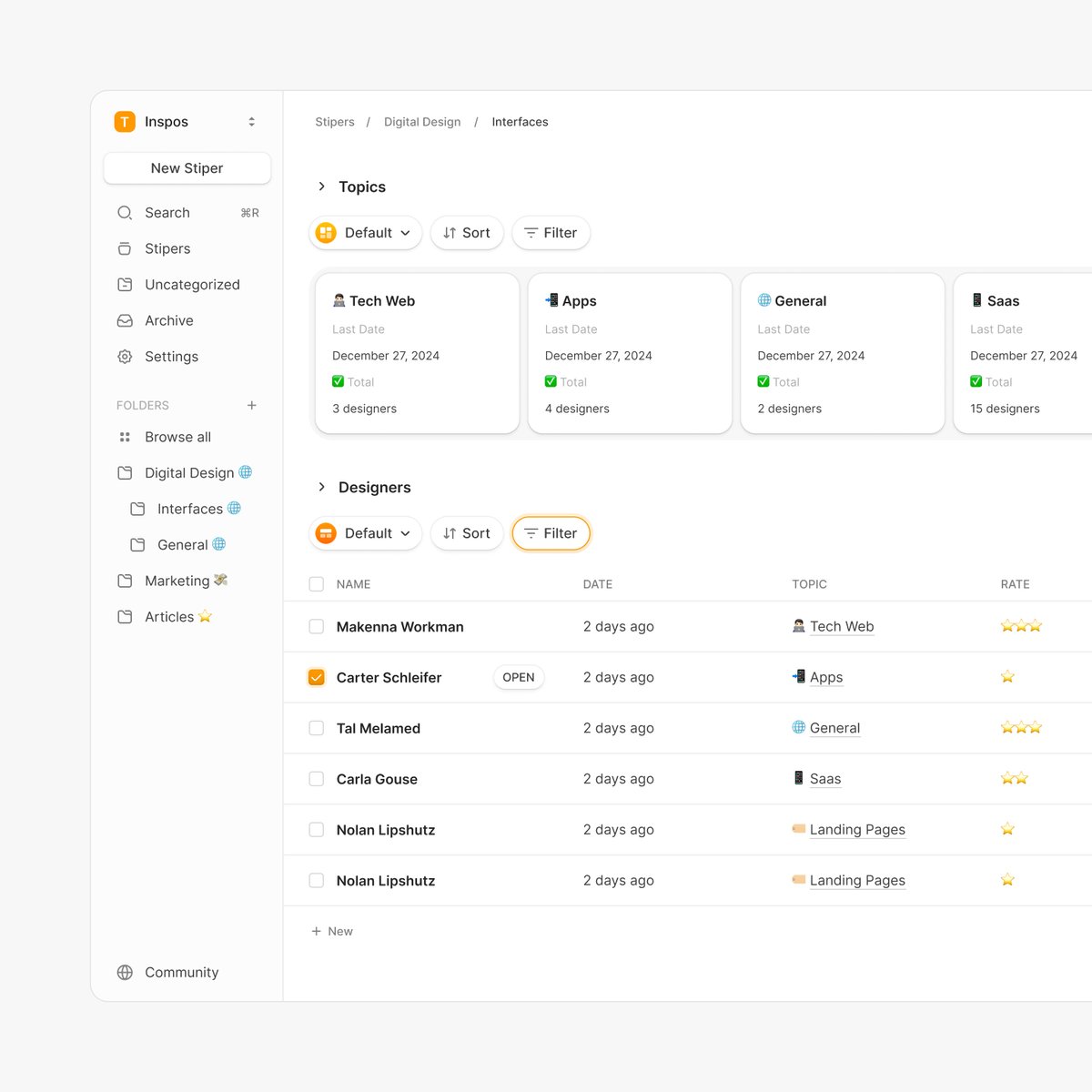Open the Designers Default view dropdown
Screen dimensions: 1092x1092
click(x=365, y=533)
